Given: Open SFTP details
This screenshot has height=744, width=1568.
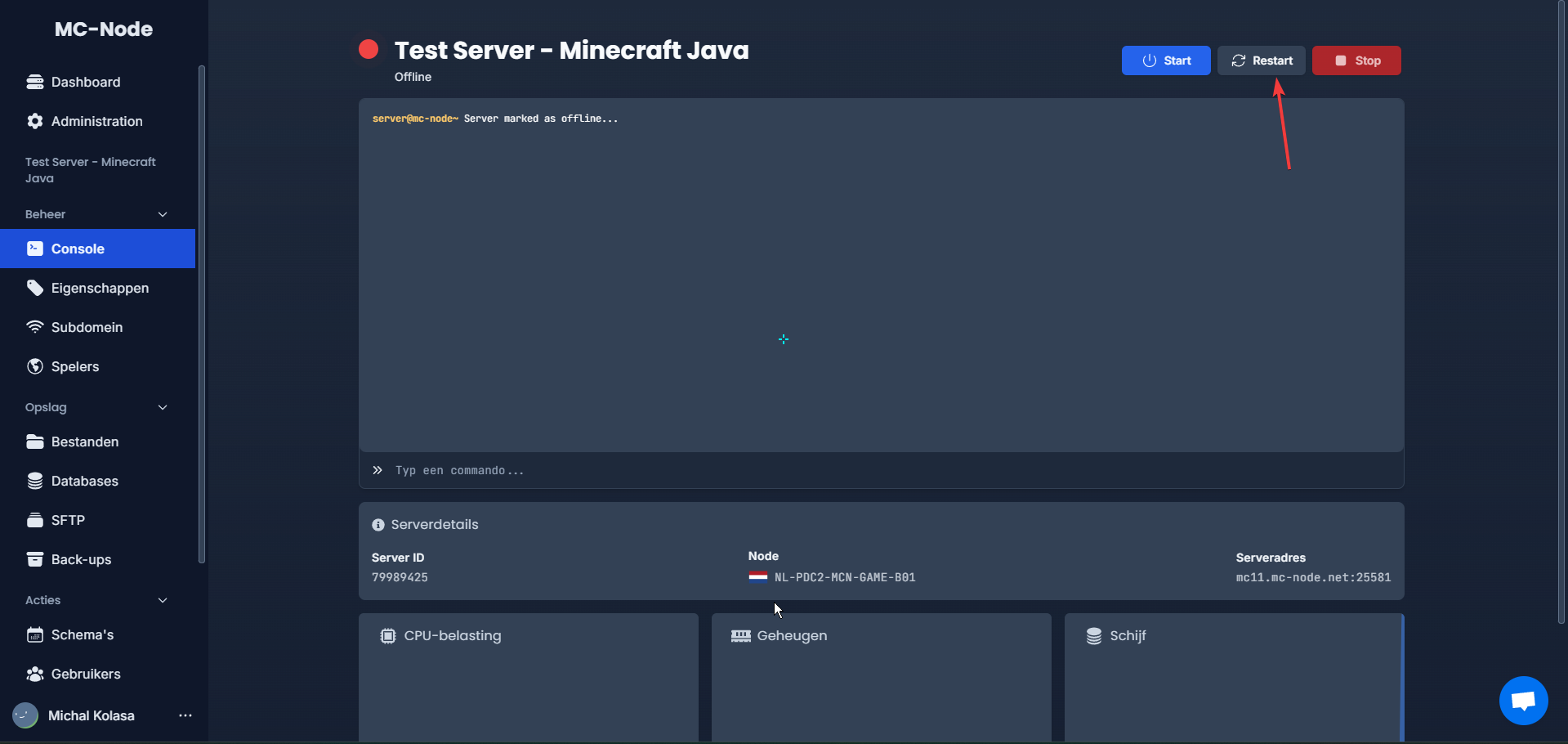Looking at the screenshot, I should coord(97,520).
